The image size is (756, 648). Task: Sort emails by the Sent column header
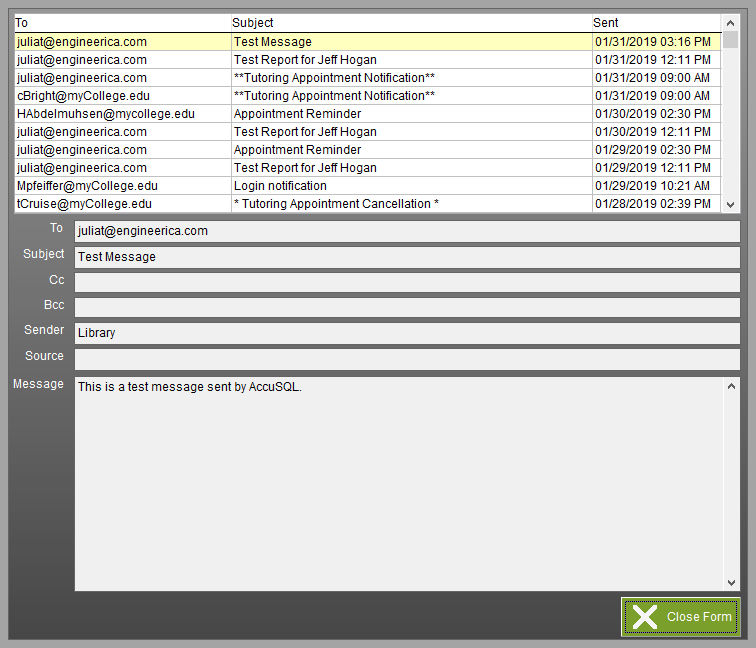click(657, 23)
